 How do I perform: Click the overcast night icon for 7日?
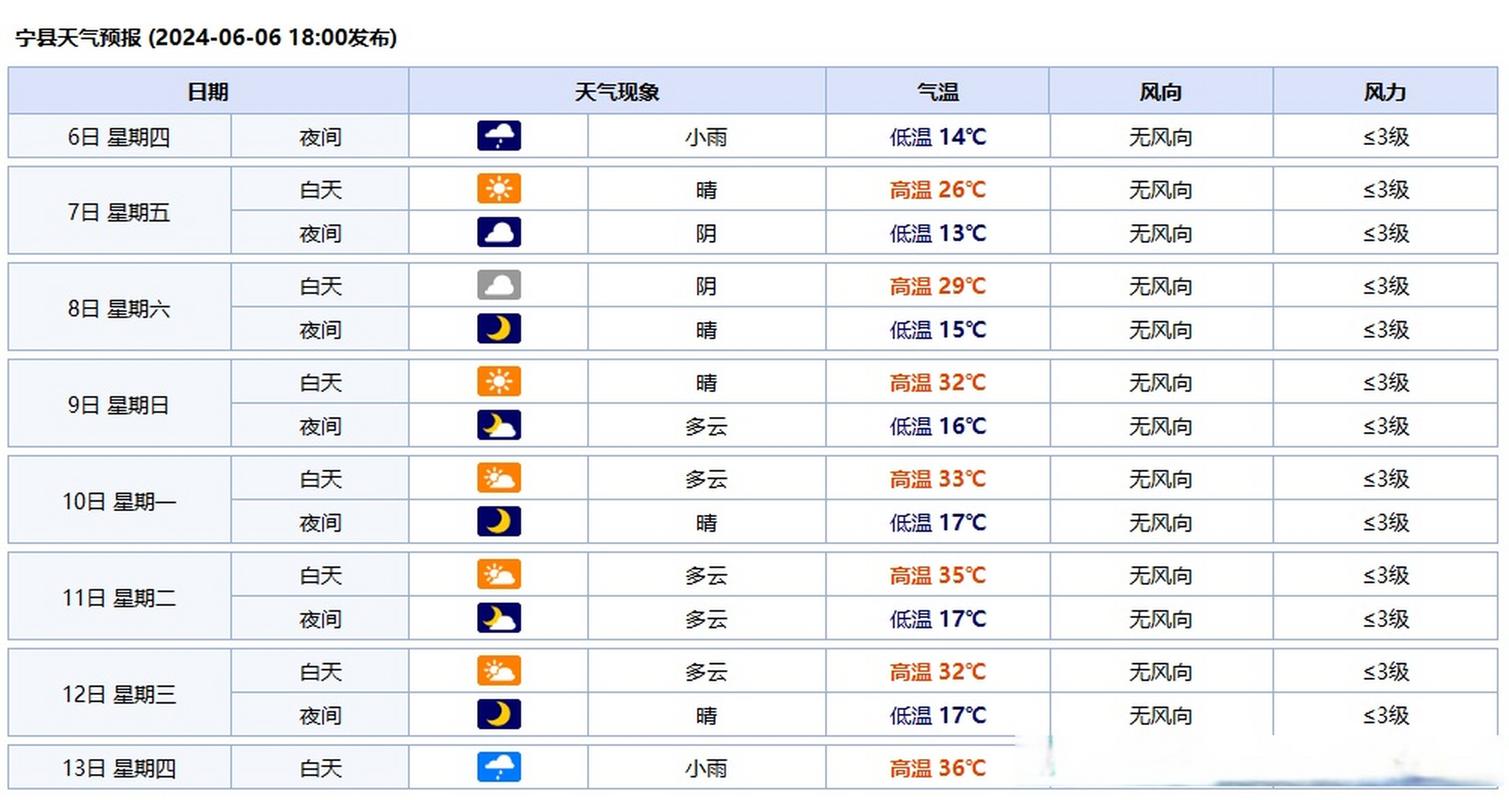click(498, 233)
